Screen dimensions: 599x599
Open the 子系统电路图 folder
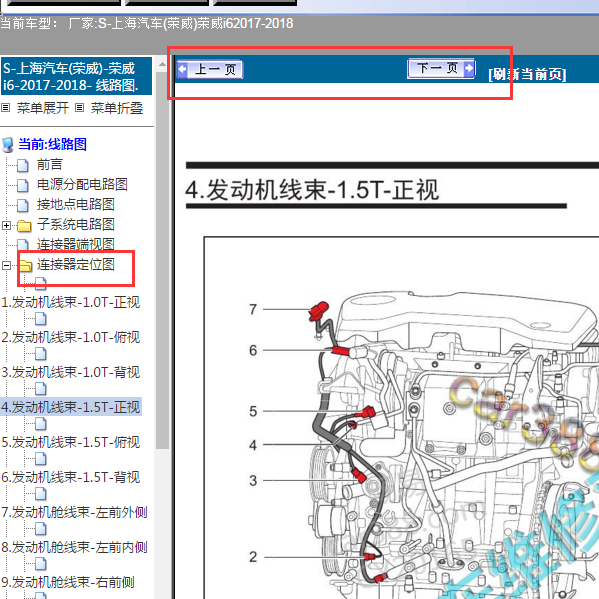(76, 224)
